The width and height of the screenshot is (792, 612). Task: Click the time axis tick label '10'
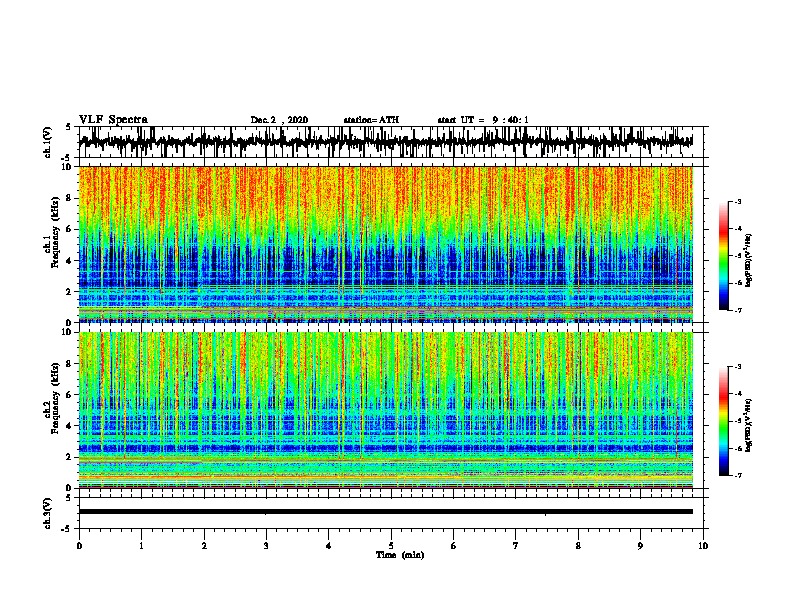coord(703,546)
